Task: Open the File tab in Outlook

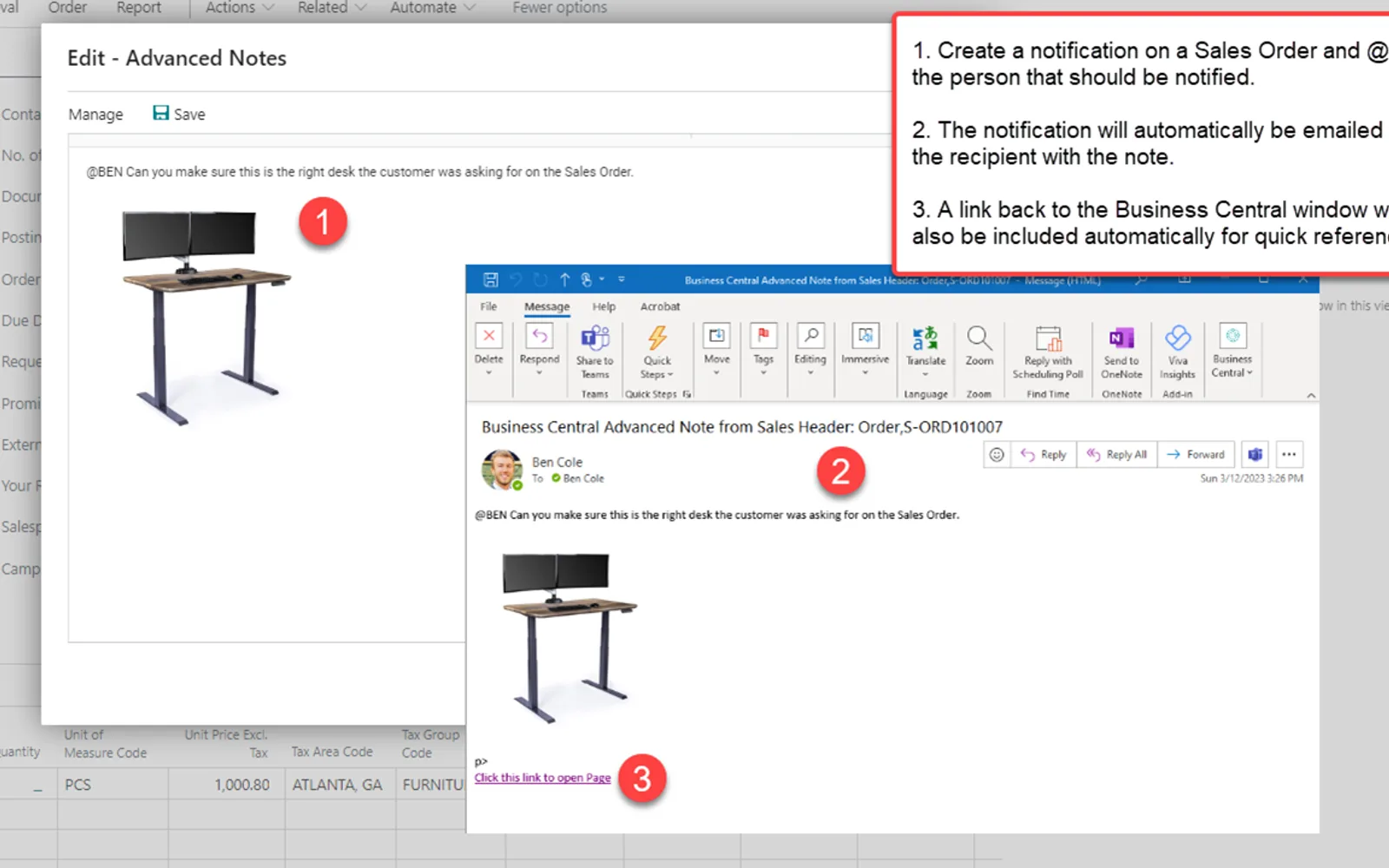Action: tap(489, 306)
